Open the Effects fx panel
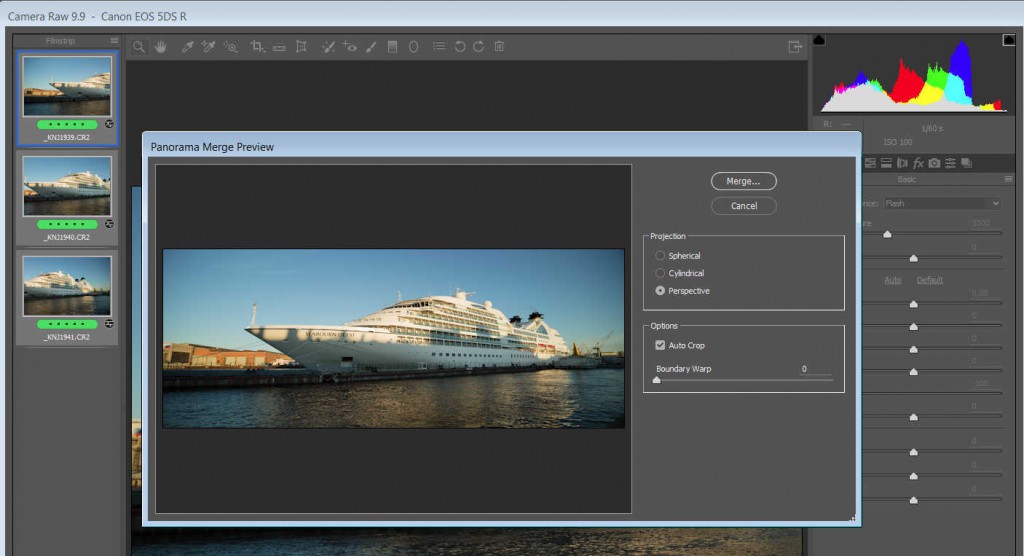The width and height of the screenshot is (1024, 556). pos(918,163)
